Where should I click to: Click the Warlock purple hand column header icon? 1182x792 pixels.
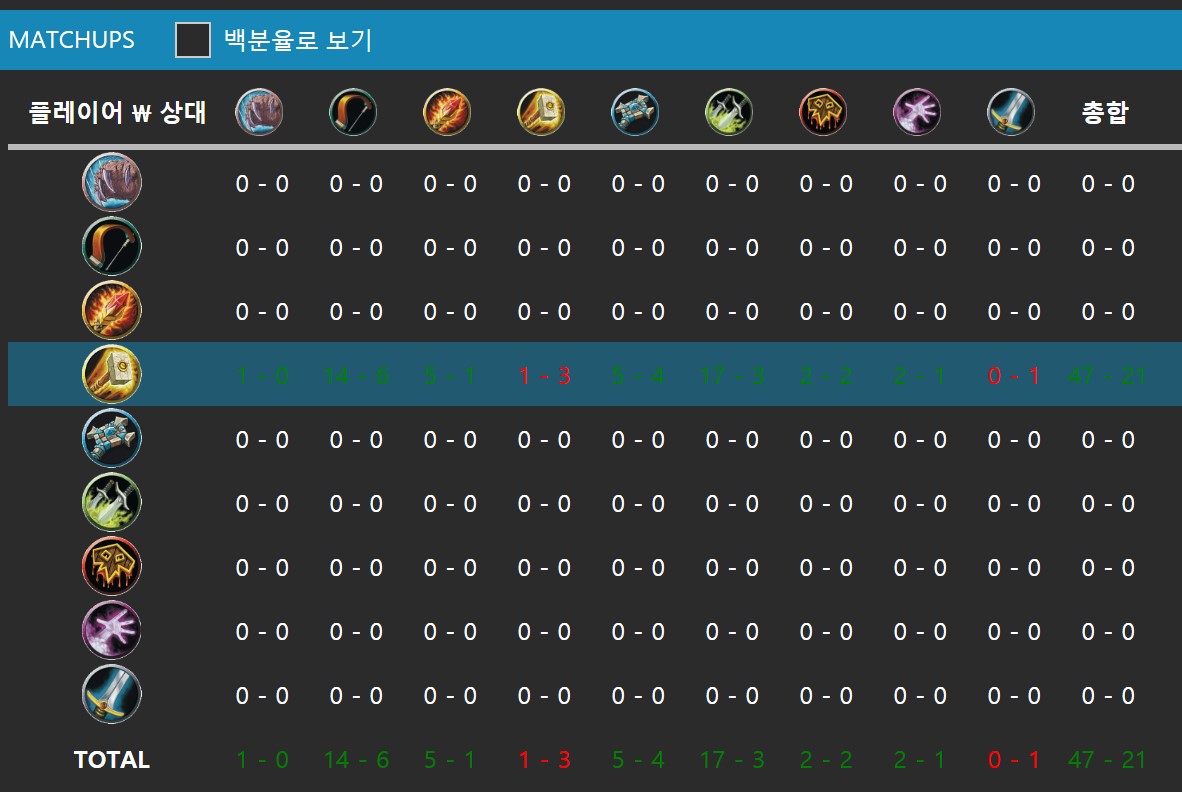pos(917,112)
